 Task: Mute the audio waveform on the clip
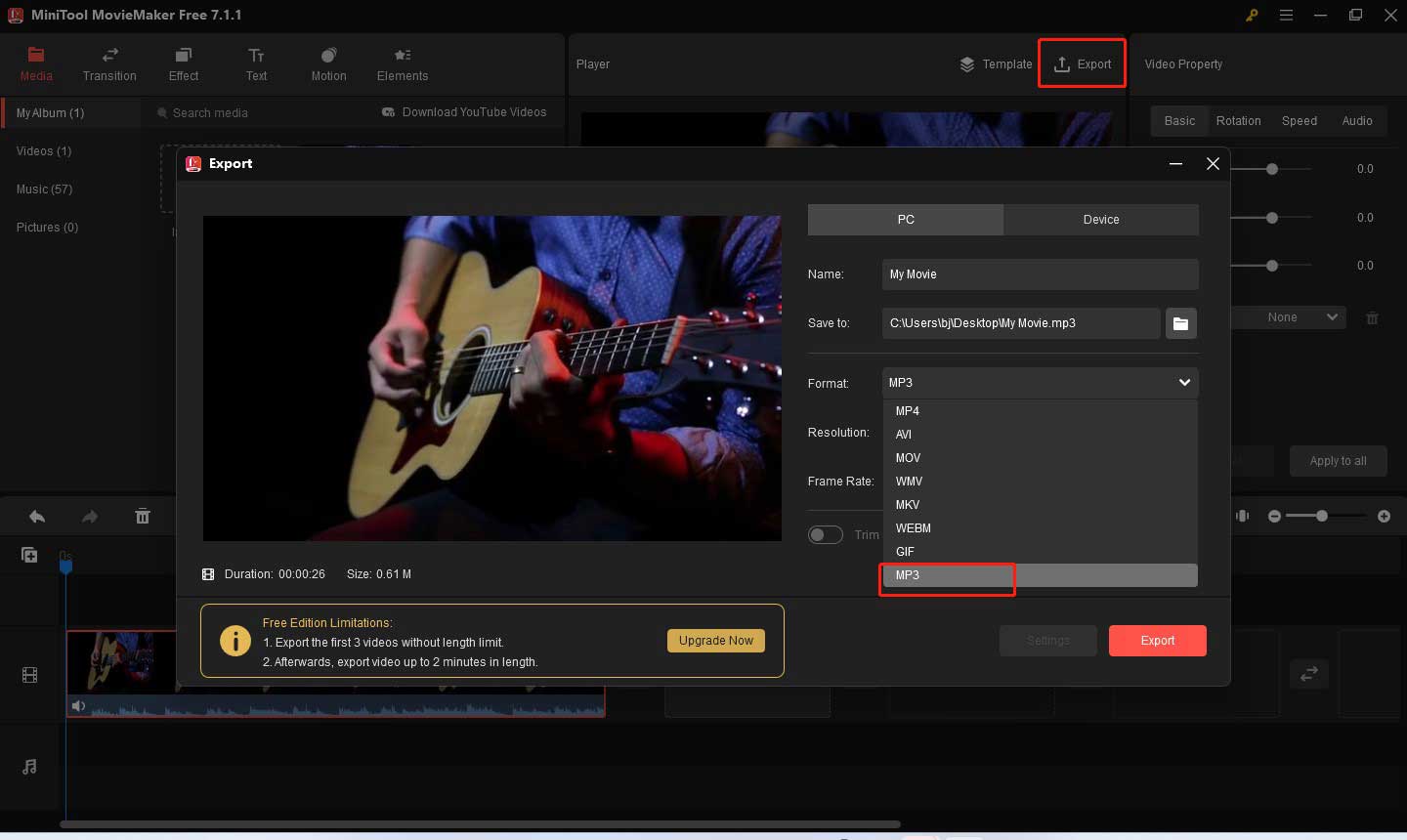[78, 705]
